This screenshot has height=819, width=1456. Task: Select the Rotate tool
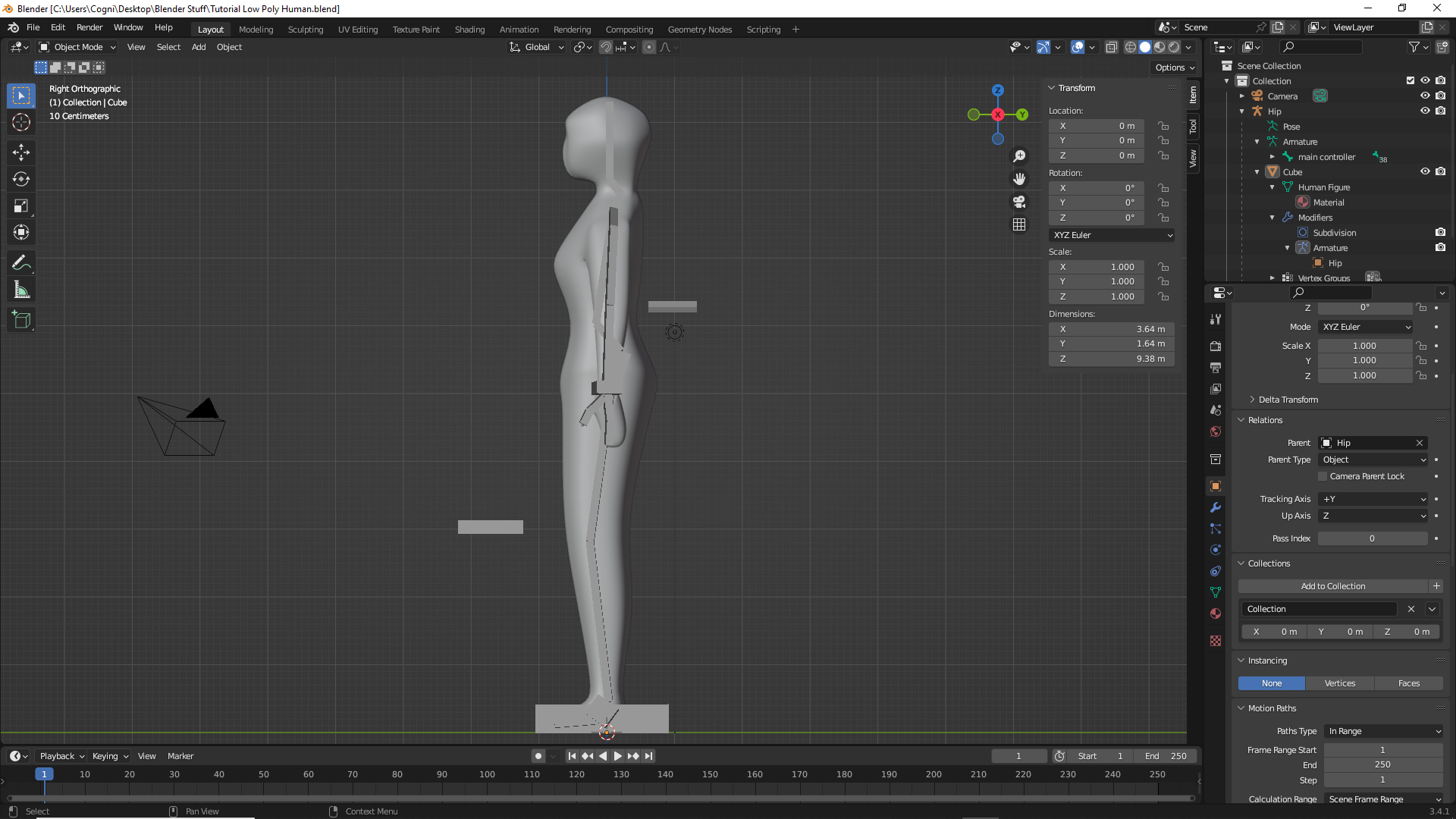[20, 179]
